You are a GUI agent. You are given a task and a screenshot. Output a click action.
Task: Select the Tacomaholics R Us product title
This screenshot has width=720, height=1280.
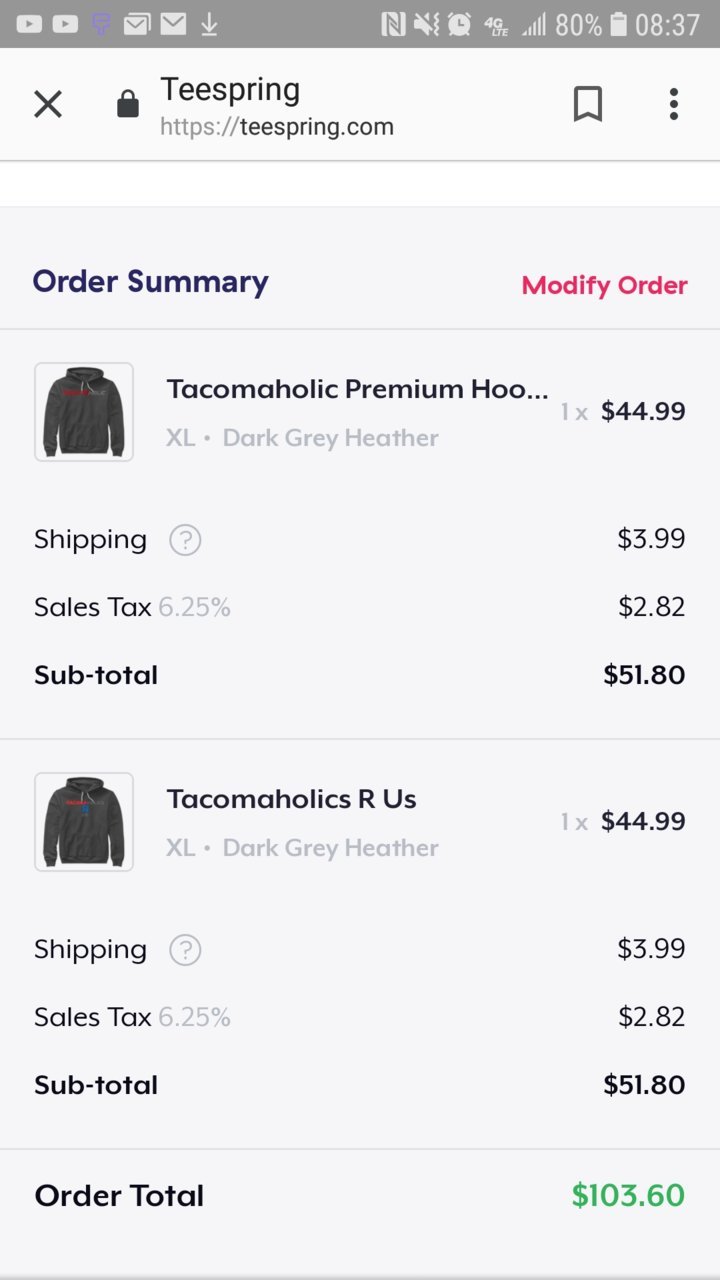point(291,798)
